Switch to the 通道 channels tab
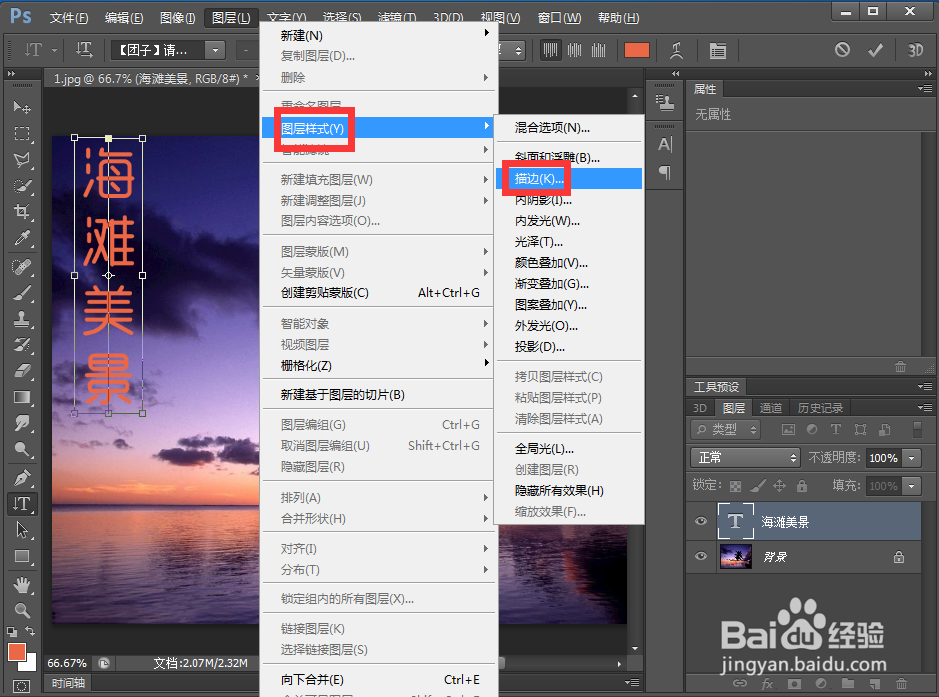 (770, 407)
